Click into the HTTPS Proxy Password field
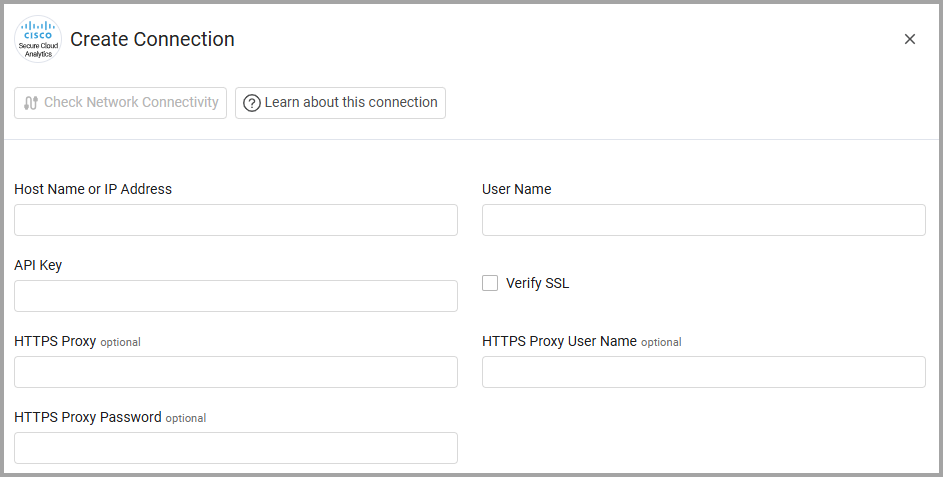The height and width of the screenshot is (477, 943). pos(236,448)
